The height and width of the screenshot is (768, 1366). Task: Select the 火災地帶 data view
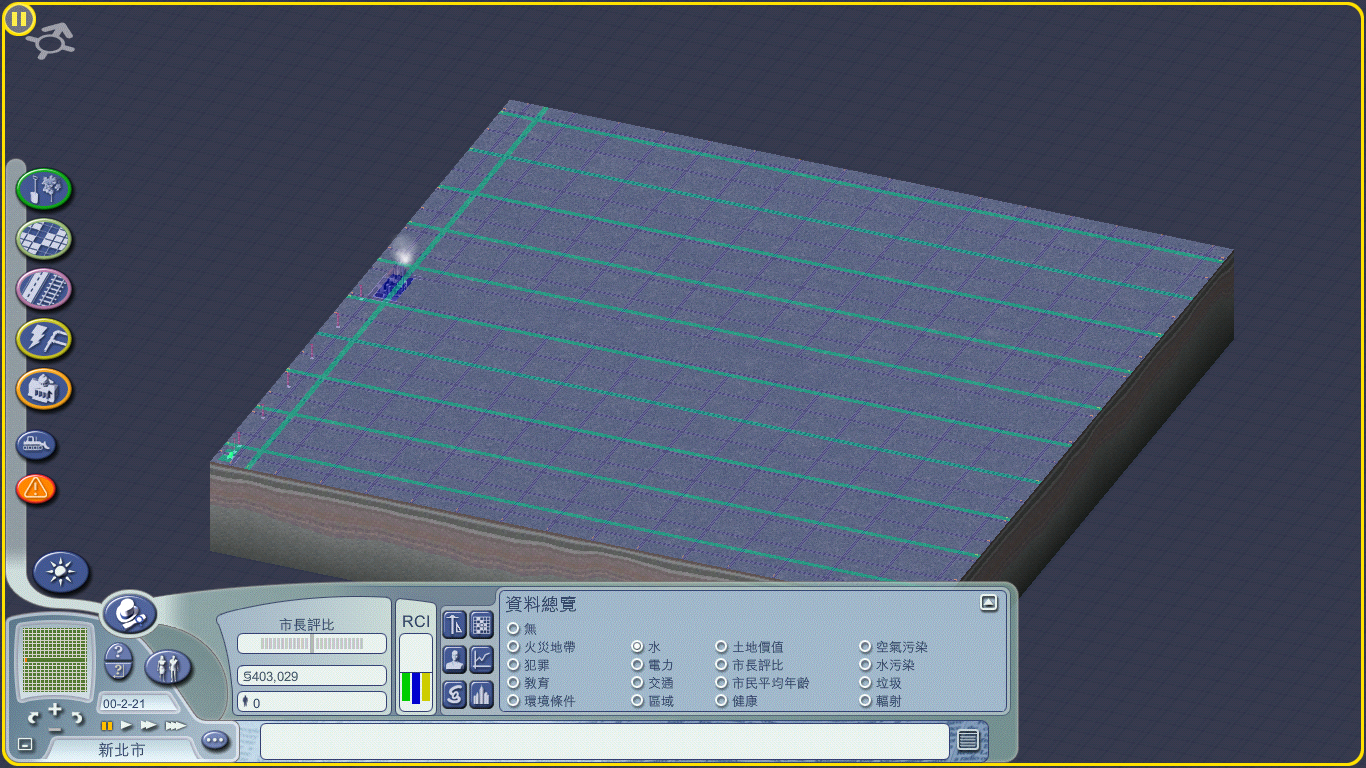pos(513,647)
